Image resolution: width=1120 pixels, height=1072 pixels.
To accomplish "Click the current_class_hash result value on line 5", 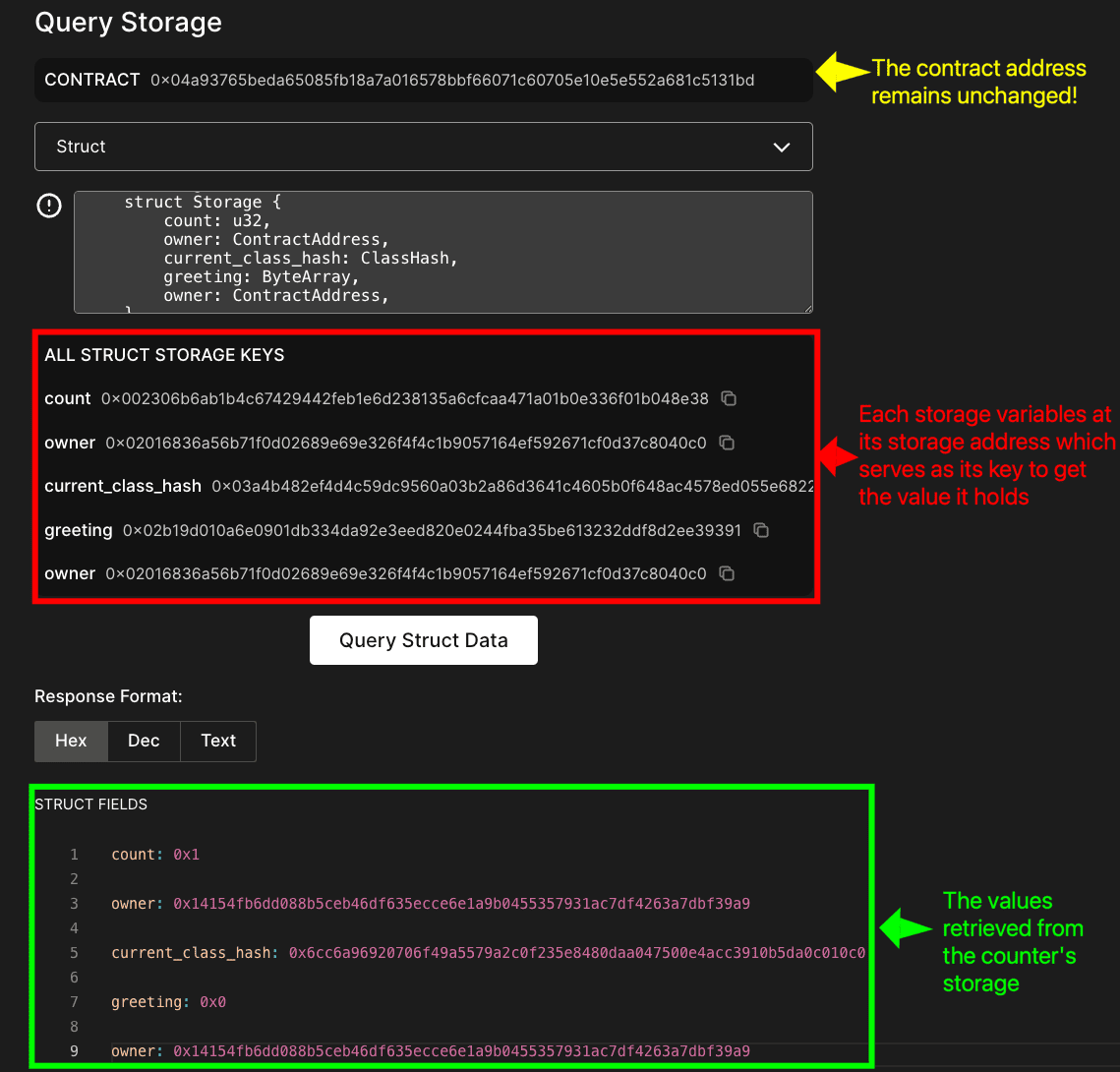I will (x=576, y=953).
